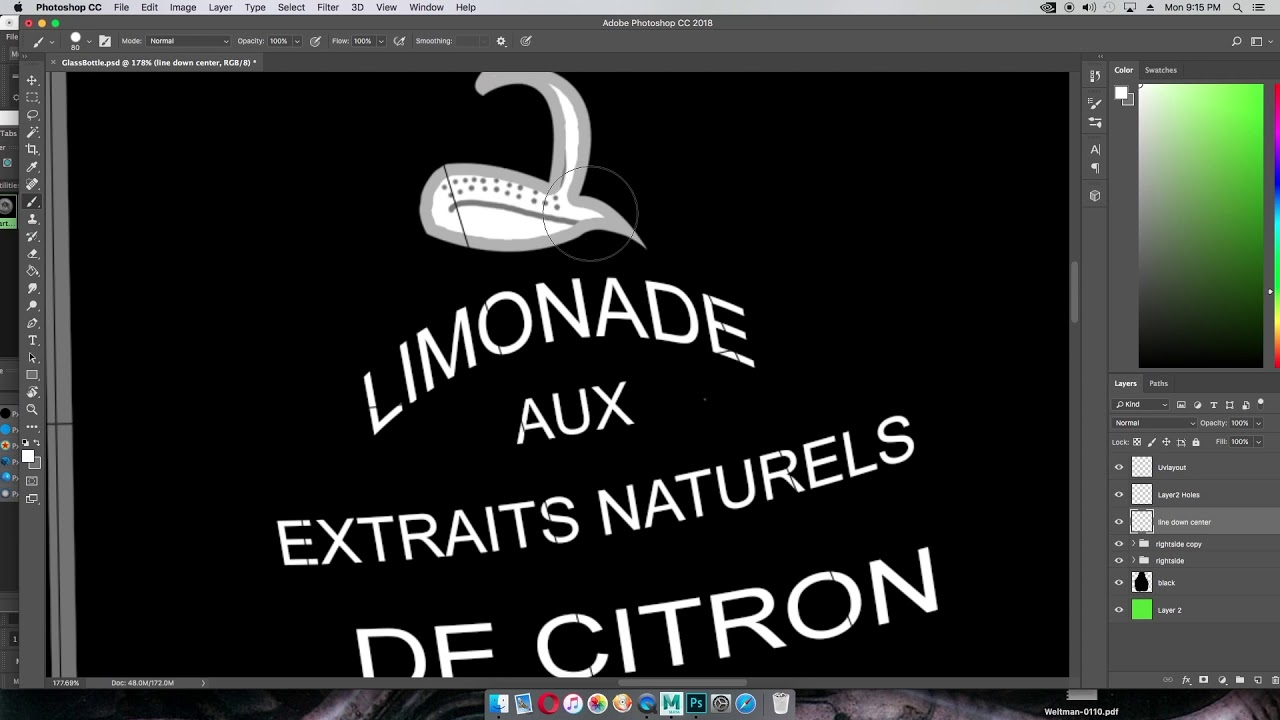
Task: Click the black layer thumbnail
Action: (1142, 582)
